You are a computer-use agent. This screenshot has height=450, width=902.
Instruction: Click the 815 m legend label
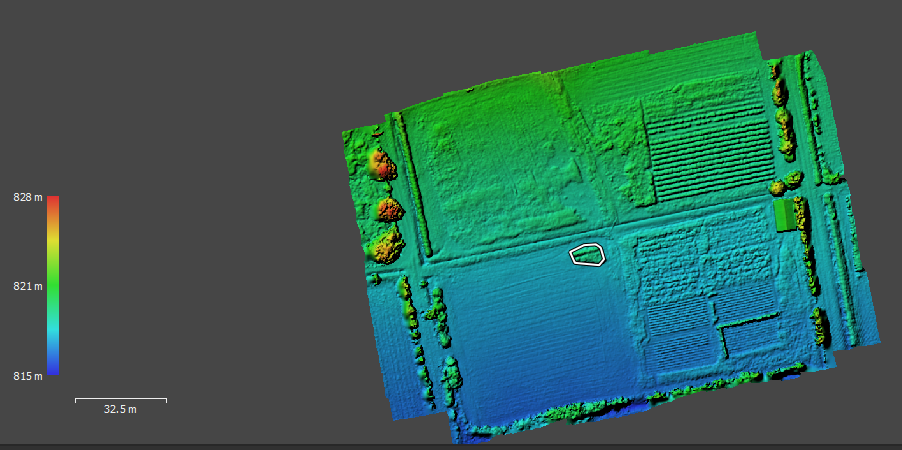tap(28, 376)
